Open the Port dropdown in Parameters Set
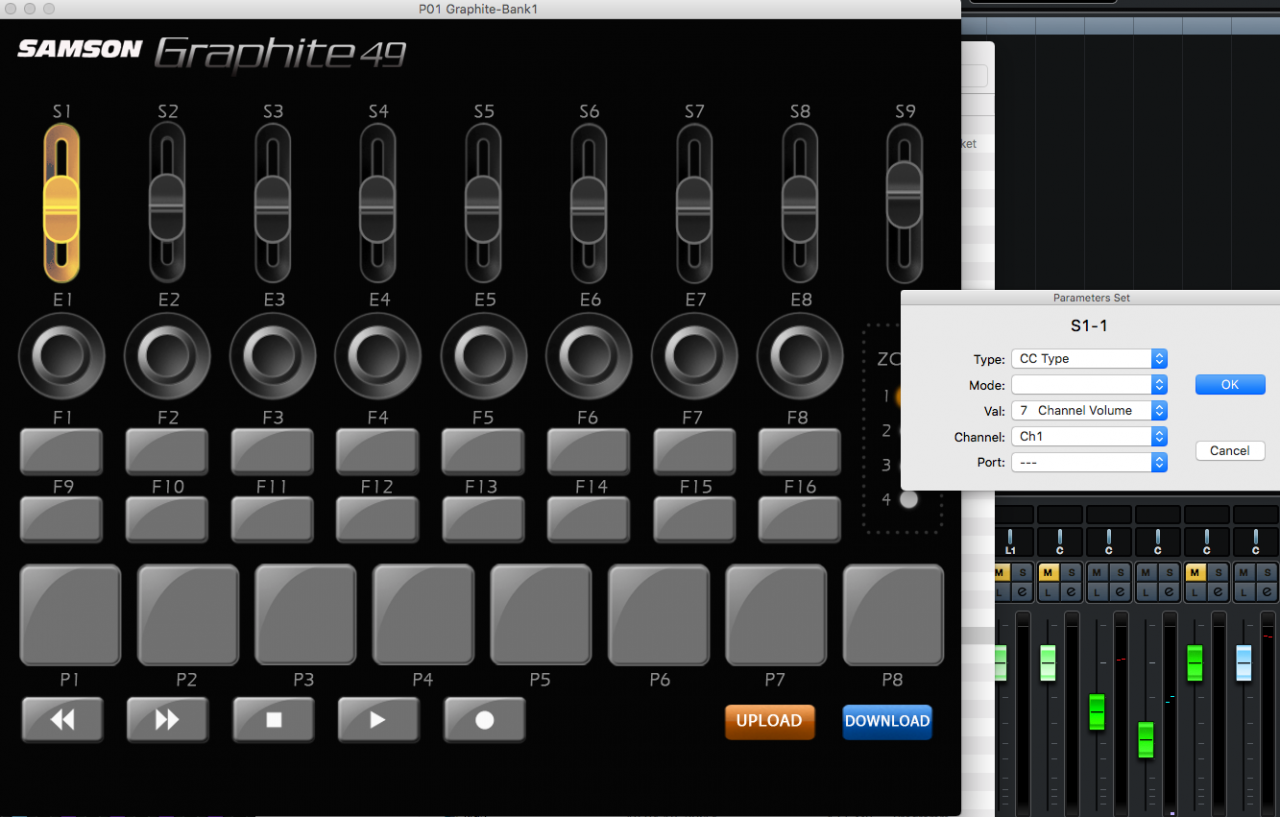Screen dimensions: 1280x817 point(1089,462)
